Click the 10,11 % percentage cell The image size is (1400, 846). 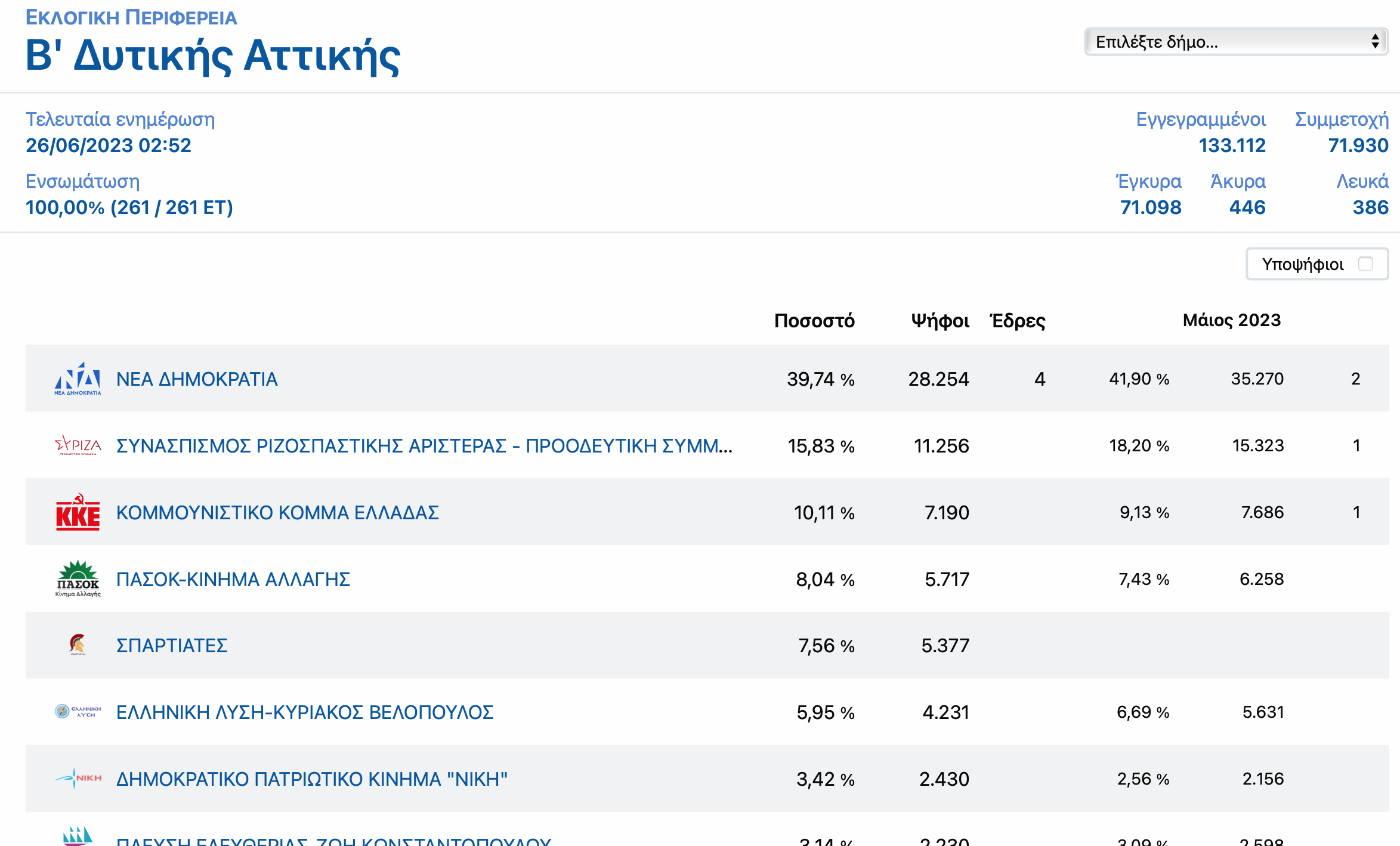click(x=824, y=513)
